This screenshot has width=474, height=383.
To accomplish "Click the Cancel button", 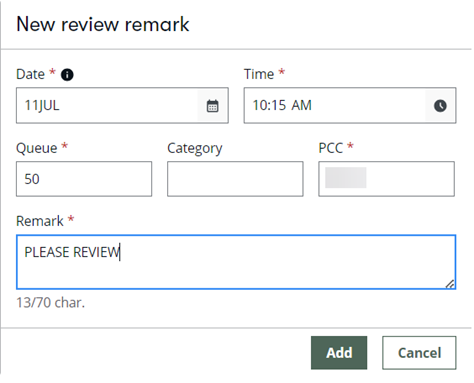I will (419, 353).
